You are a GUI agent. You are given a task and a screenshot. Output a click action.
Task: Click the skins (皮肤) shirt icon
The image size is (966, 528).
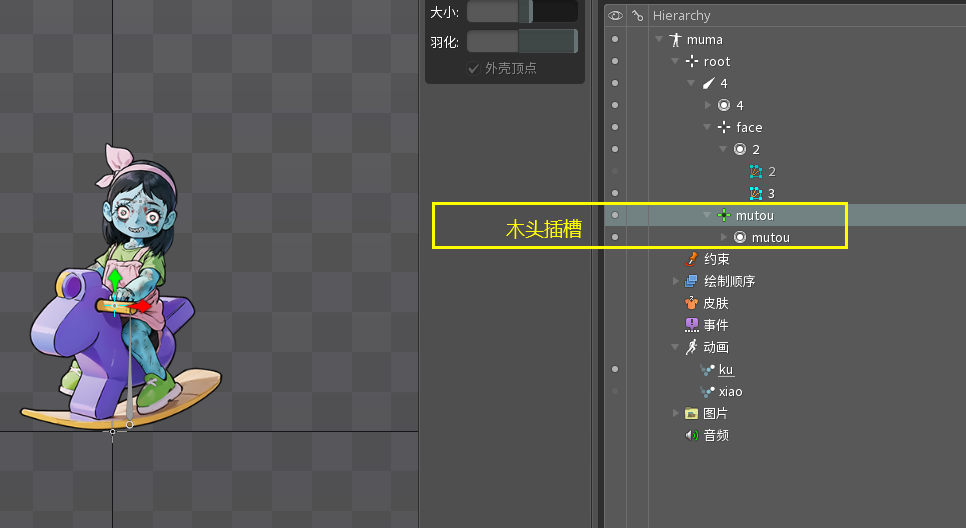[691, 303]
